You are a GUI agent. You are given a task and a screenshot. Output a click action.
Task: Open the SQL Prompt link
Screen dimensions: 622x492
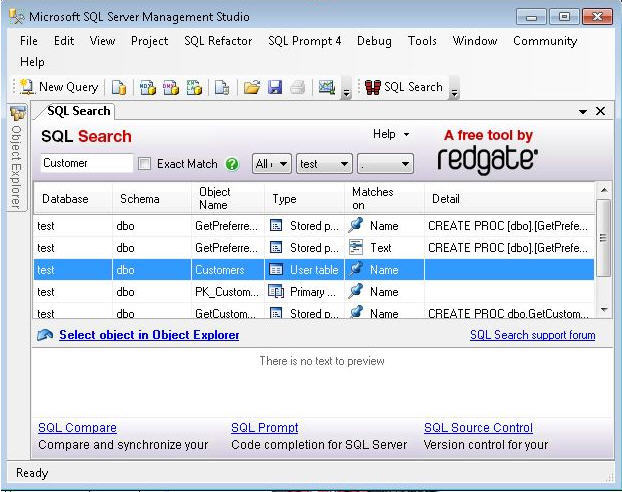265,427
